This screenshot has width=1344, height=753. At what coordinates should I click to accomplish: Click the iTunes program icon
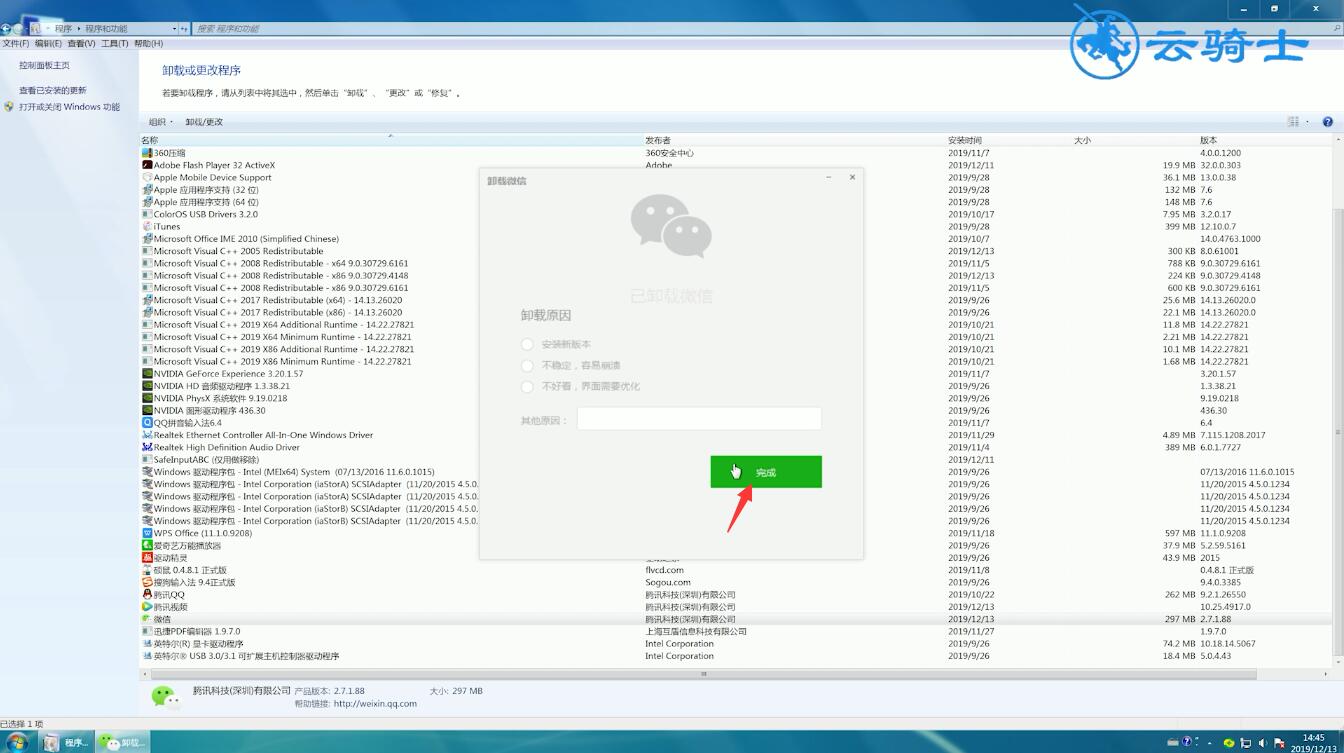[x=147, y=226]
